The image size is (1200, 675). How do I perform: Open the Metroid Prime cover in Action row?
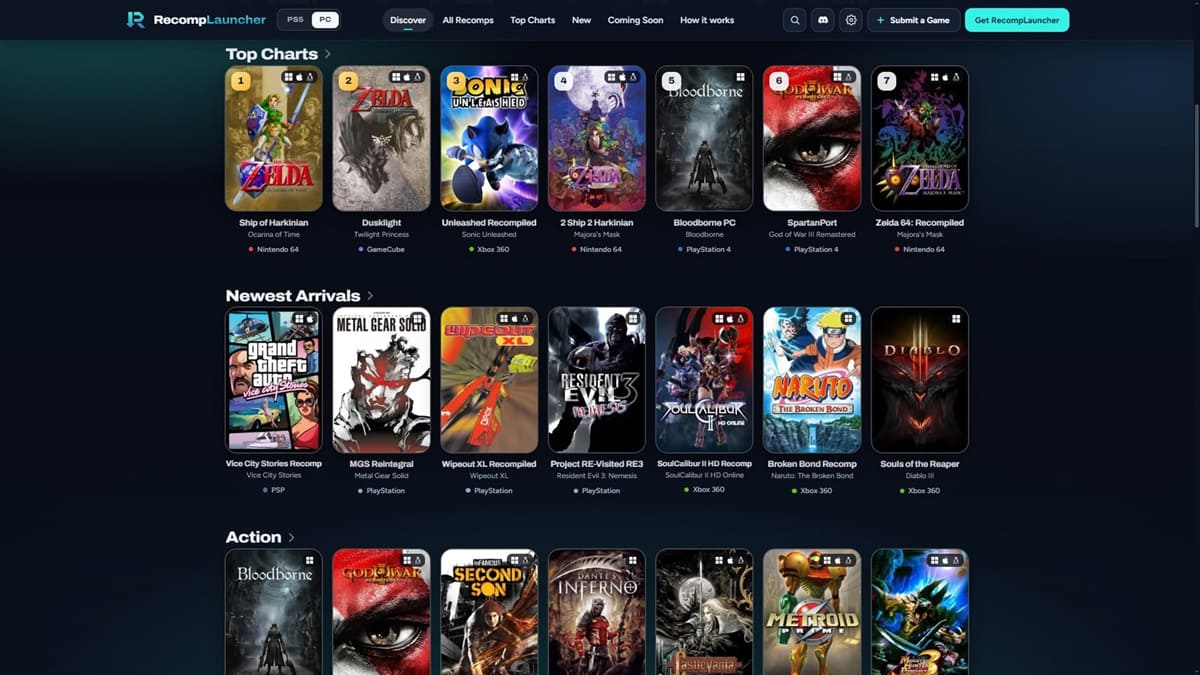tap(812, 612)
